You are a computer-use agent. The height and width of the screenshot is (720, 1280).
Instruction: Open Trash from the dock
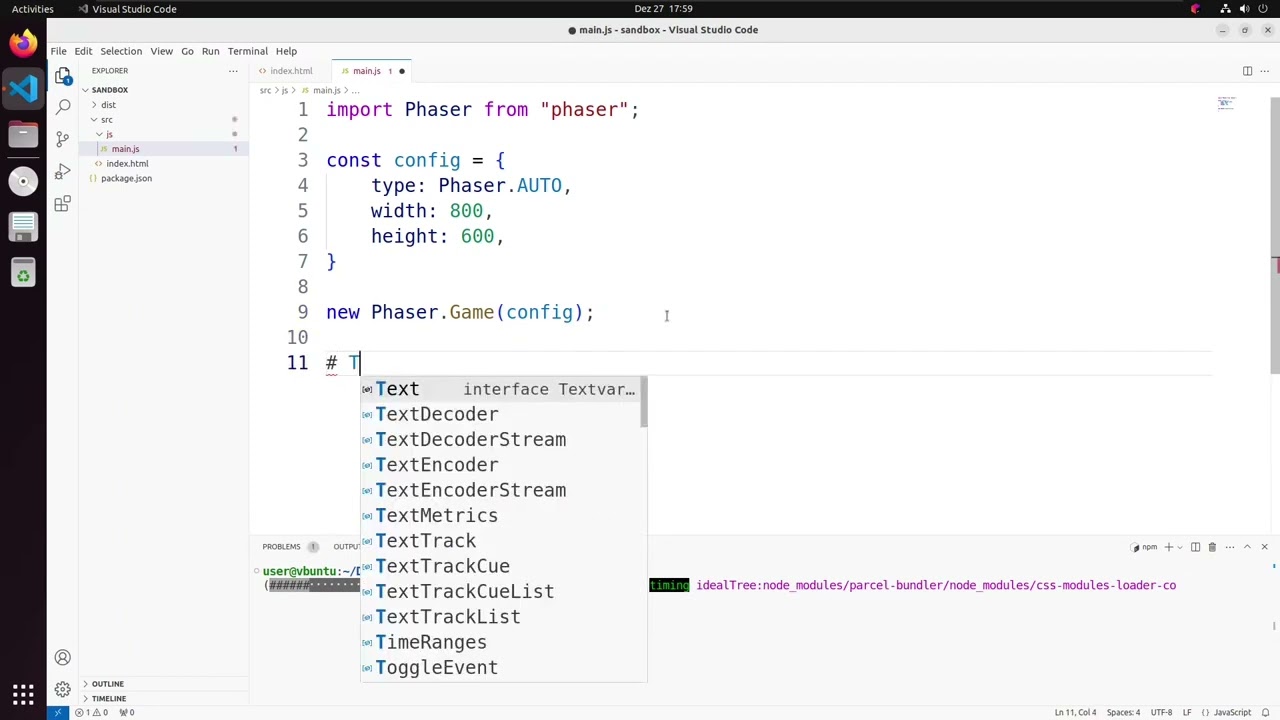tap(23, 272)
